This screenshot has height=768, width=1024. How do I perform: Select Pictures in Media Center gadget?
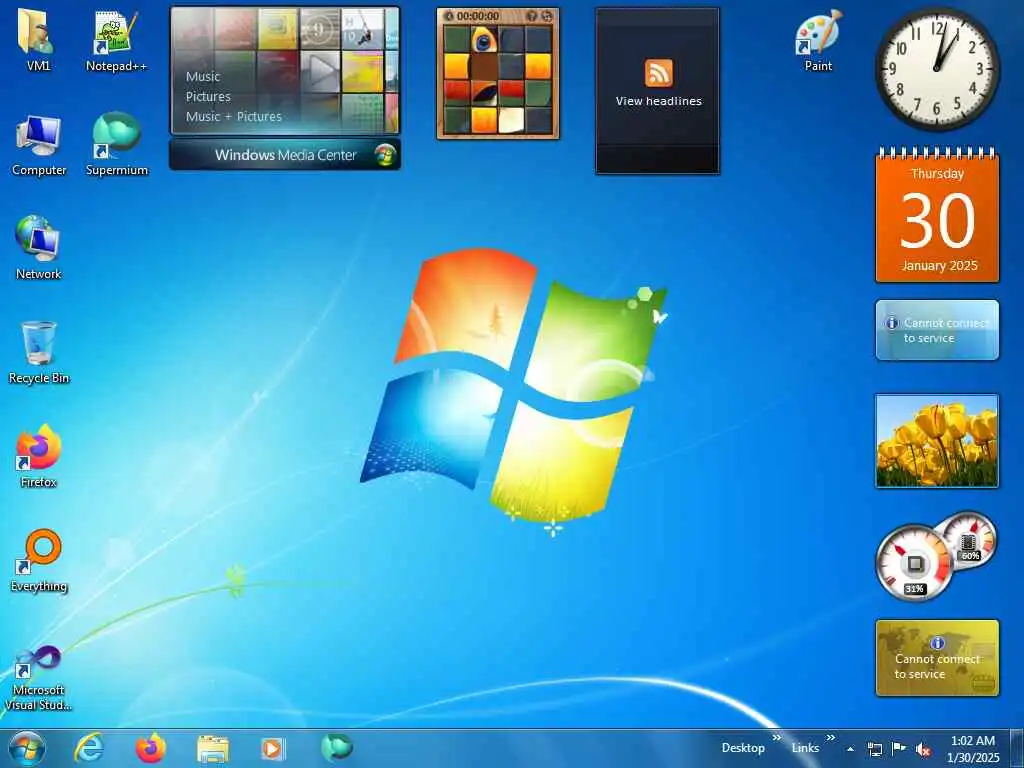208,97
